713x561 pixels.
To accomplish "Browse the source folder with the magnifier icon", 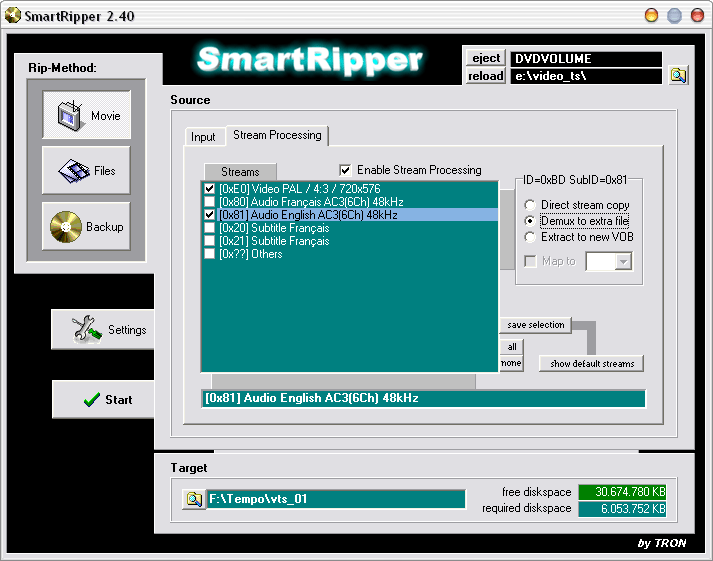I will [x=678, y=75].
